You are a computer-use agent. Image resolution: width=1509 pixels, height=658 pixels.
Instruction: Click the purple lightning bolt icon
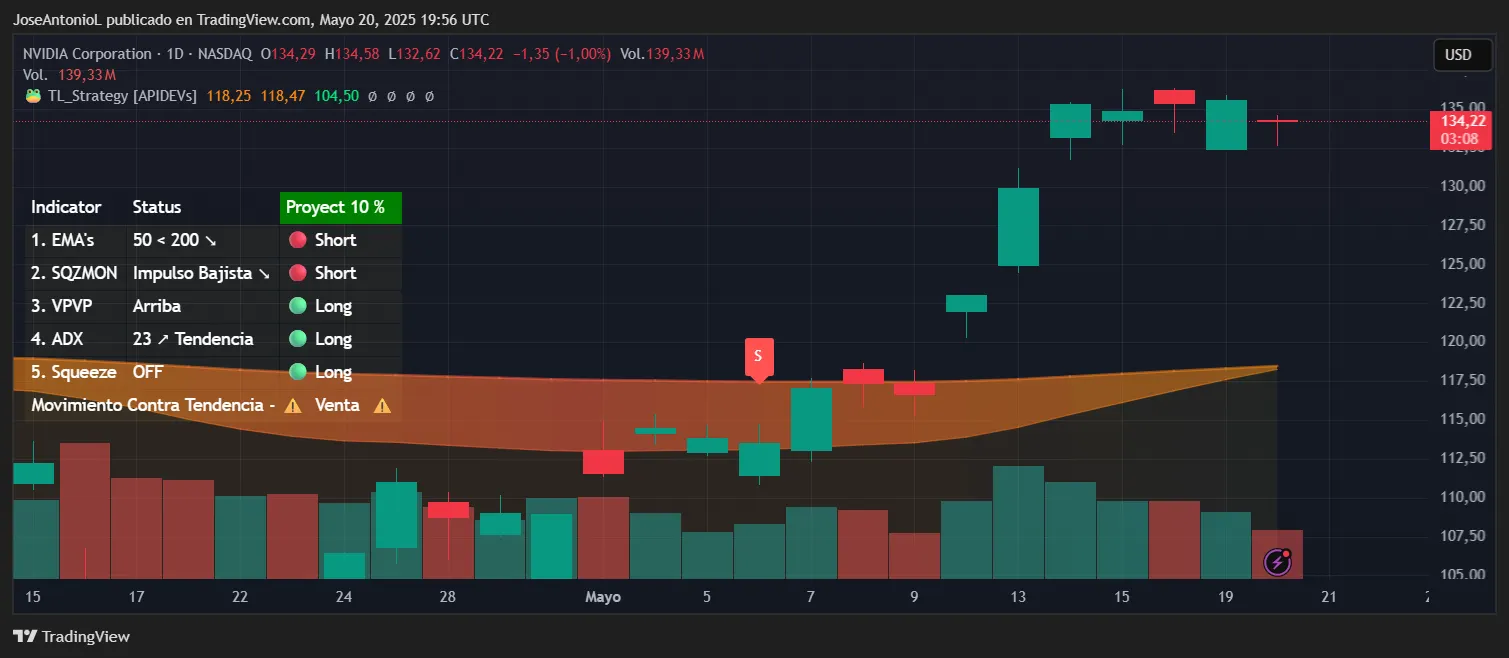(x=1278, y=562)
